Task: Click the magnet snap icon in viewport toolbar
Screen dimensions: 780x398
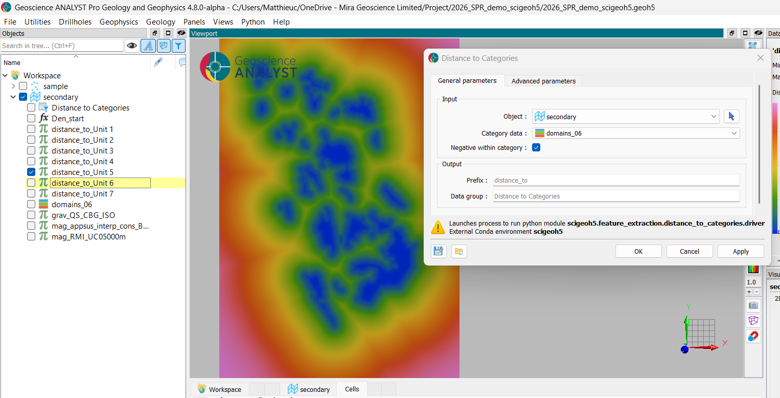Action: pyautogui.click(x=753, y=337)
